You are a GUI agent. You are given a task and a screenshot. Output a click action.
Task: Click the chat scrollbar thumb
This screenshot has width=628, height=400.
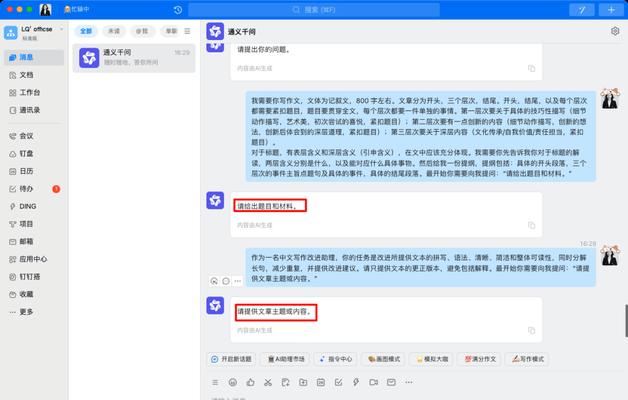pyautogui.click(x=626, y=320)
